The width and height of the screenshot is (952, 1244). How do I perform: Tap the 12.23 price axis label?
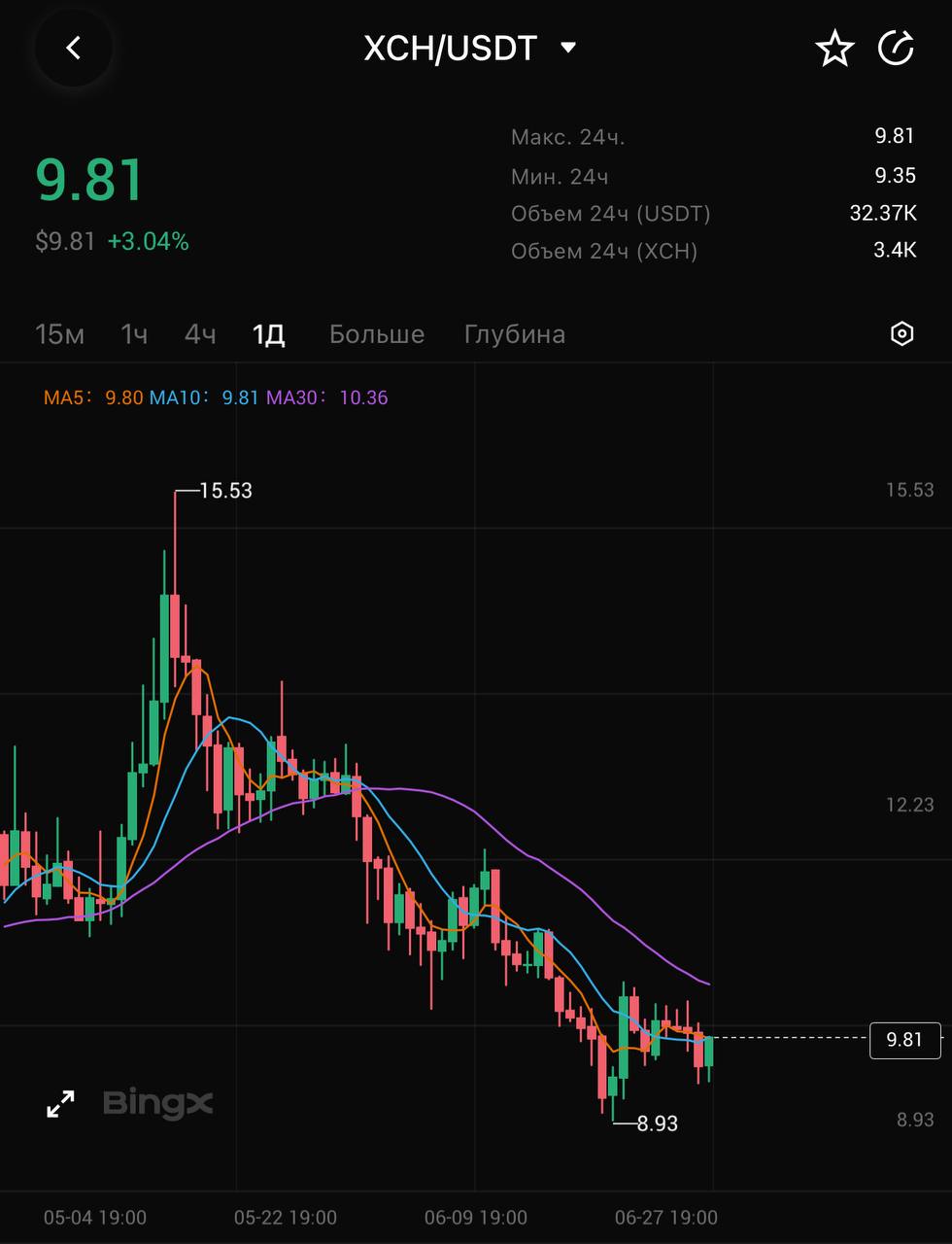click(910, 805)
